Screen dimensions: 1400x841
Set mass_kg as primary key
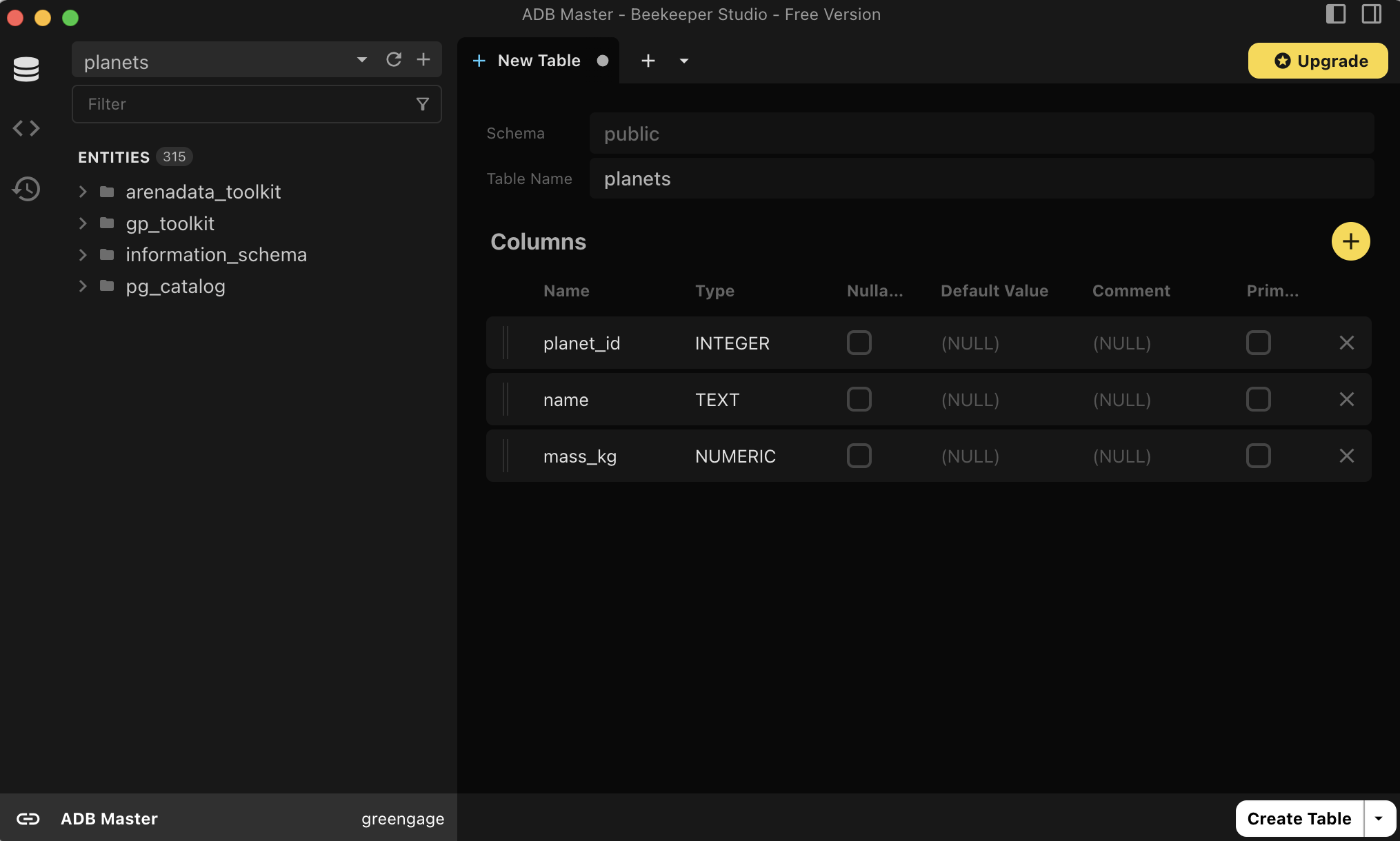tap(1258, 456)
